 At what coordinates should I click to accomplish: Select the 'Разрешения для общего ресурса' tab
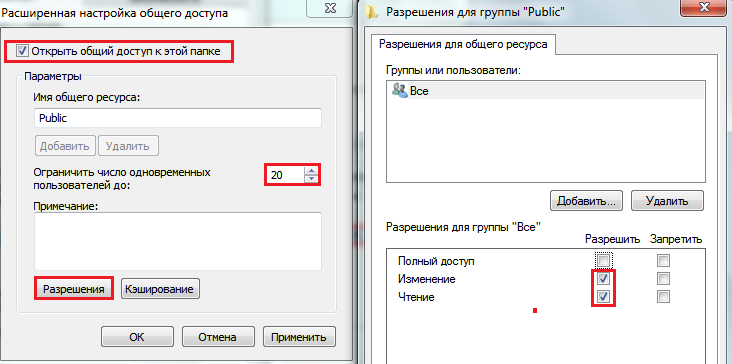click(x=464, y=44)
